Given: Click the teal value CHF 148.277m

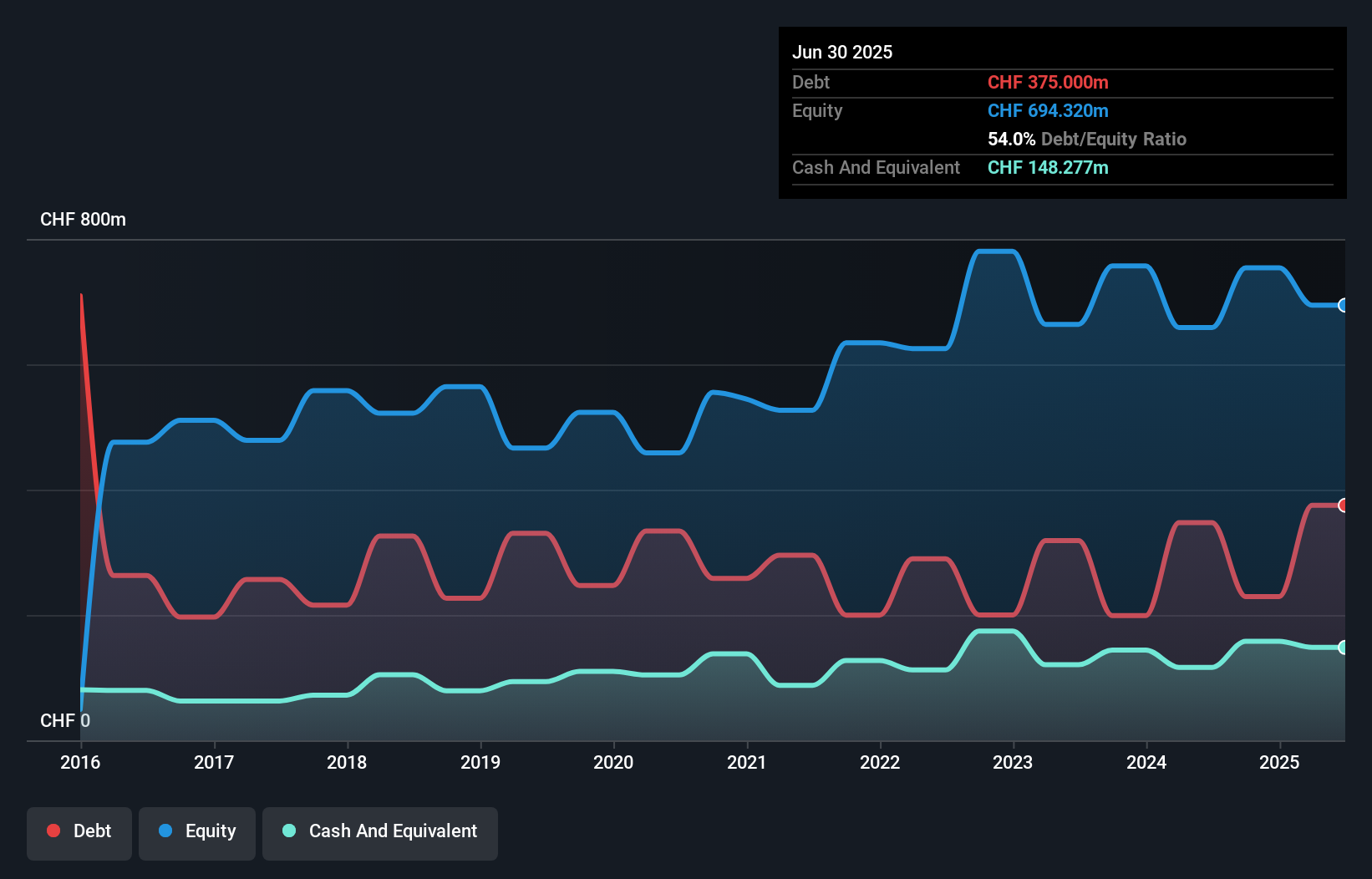Looking at the screenshot, I should tap(1047, 167).
